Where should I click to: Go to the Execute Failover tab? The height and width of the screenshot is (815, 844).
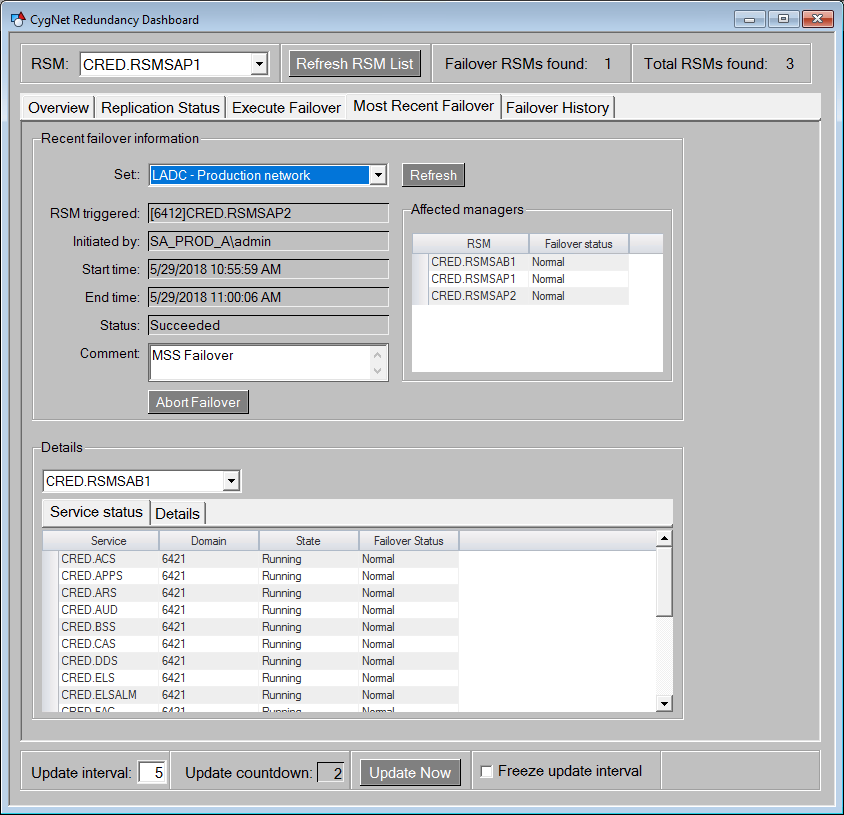click(286, 108)
